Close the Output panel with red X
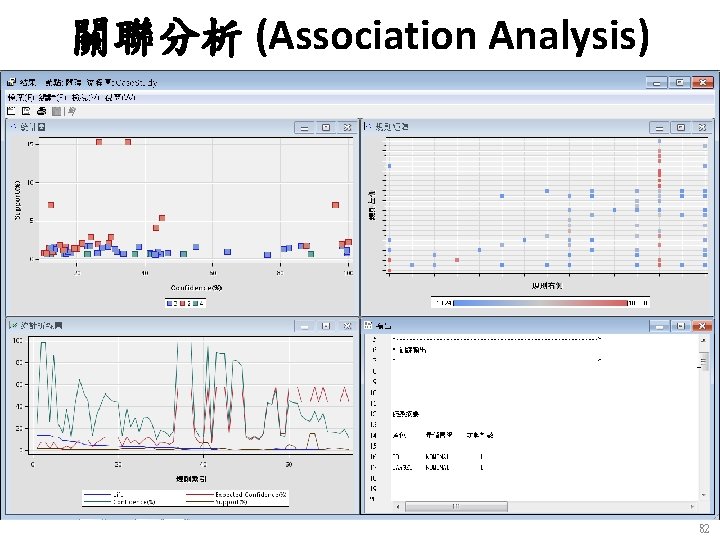 (x=702, y=326)
